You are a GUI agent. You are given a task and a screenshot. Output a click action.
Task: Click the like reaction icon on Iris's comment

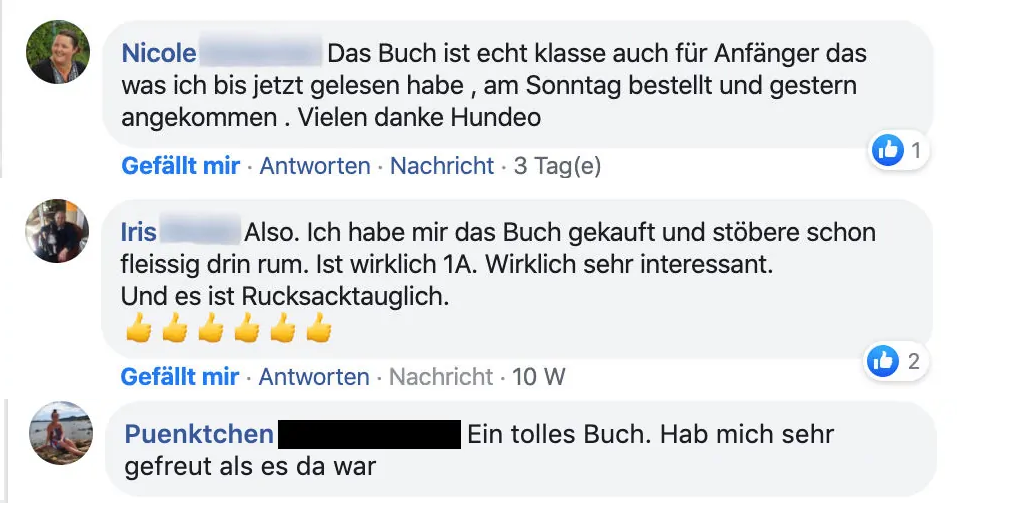point(884,362)
